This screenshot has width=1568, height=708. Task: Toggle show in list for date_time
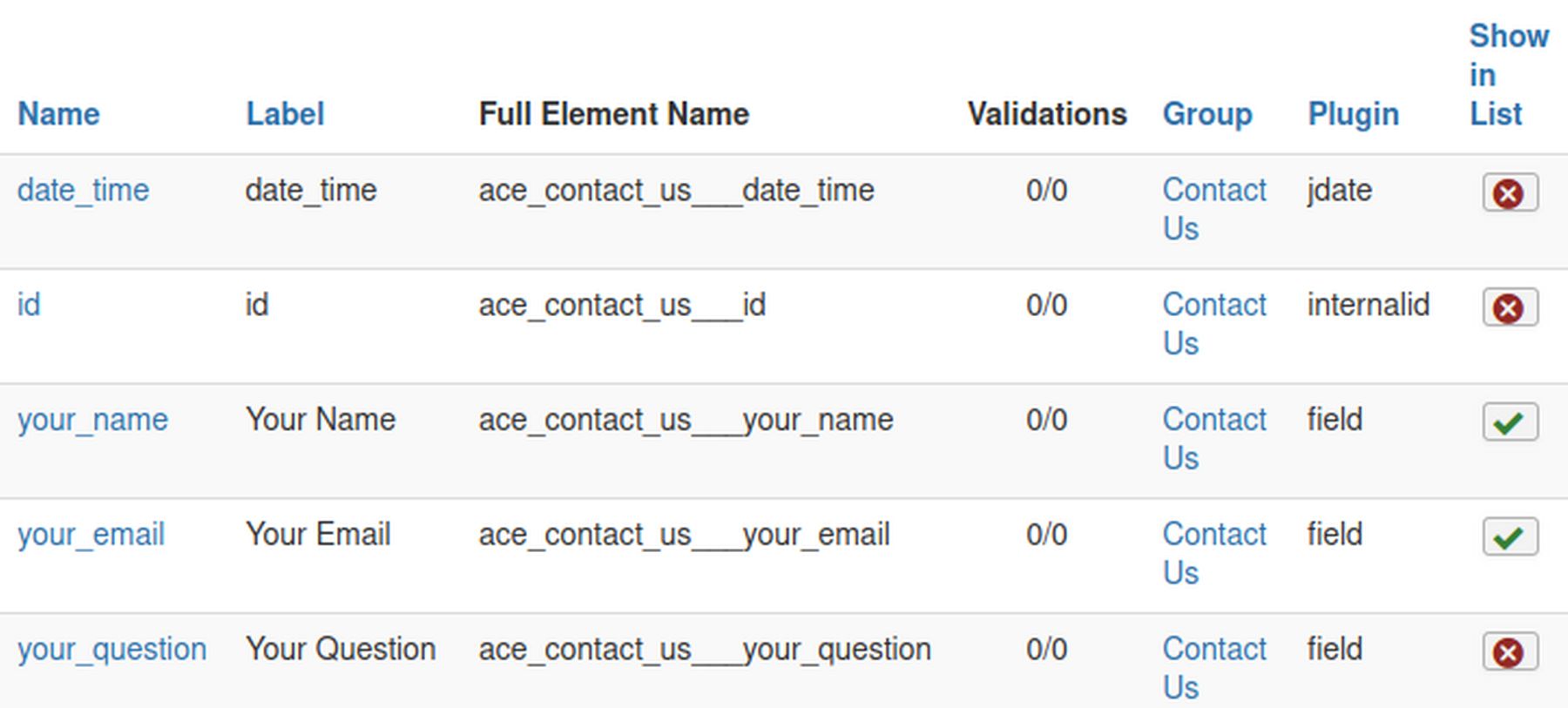[1511, 192]
